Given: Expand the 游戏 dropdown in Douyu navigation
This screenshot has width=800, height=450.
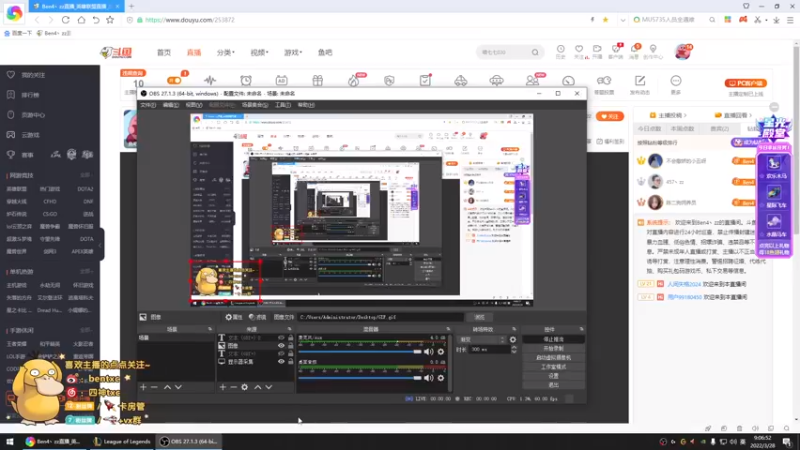Looking at the screenshot, I should [293, 53].
